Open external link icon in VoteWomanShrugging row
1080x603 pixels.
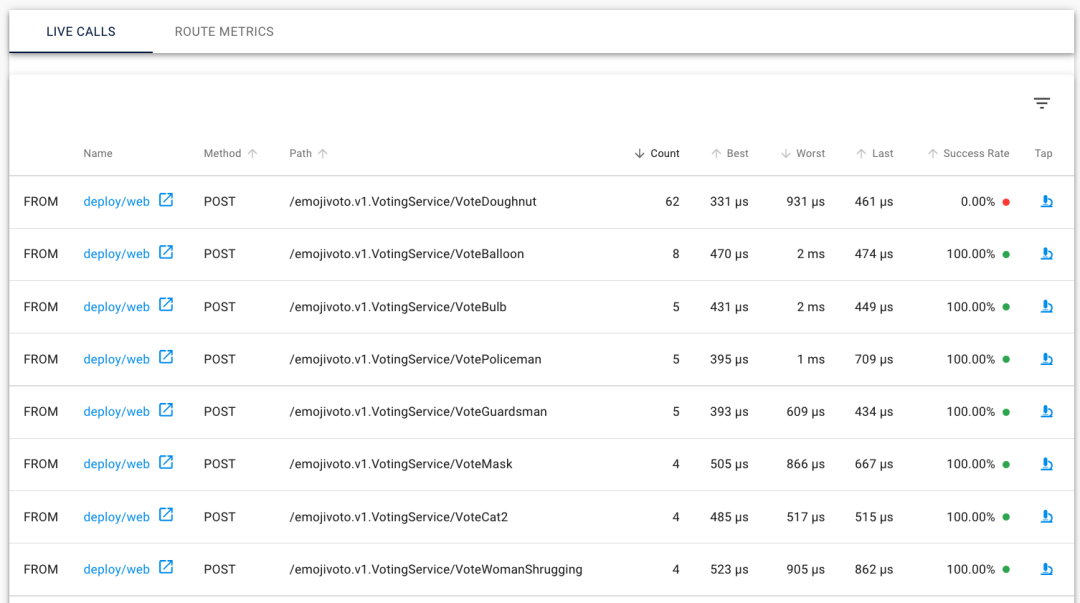(x=166, y=567)
